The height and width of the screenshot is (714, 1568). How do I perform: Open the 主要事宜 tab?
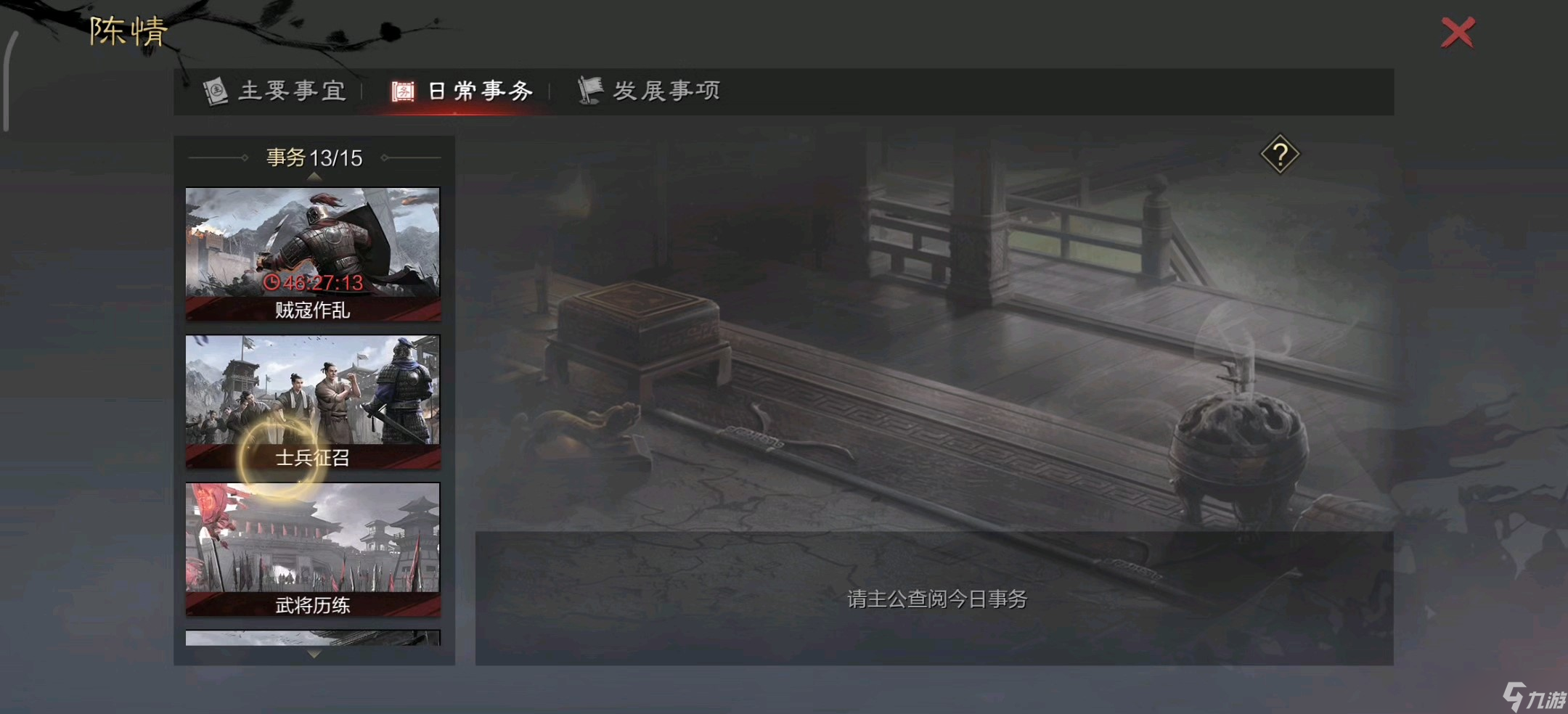click(274, 91)
